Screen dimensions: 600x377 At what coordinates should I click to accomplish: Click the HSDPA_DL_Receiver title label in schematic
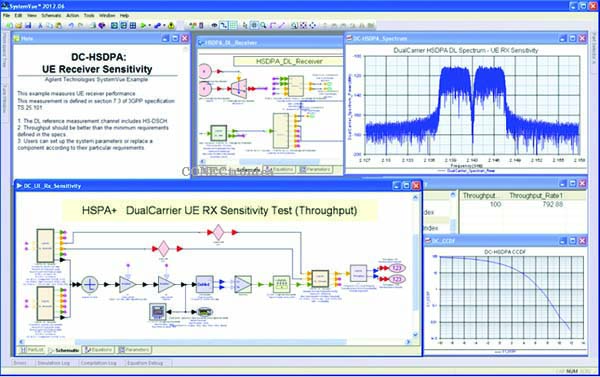(x=289, y=61)
